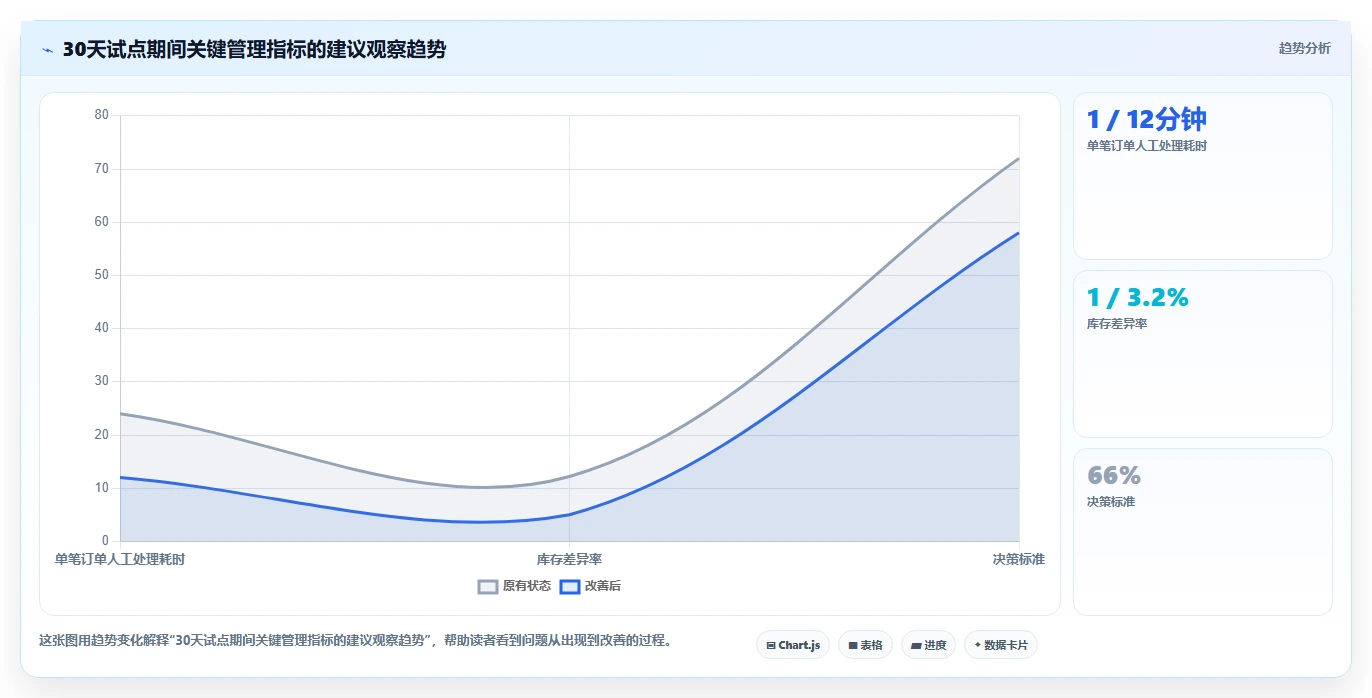Open the 1 / 12分钟 metric card
The width and height of the screenshot is (1372, 698).
[x=1203, y=176]
